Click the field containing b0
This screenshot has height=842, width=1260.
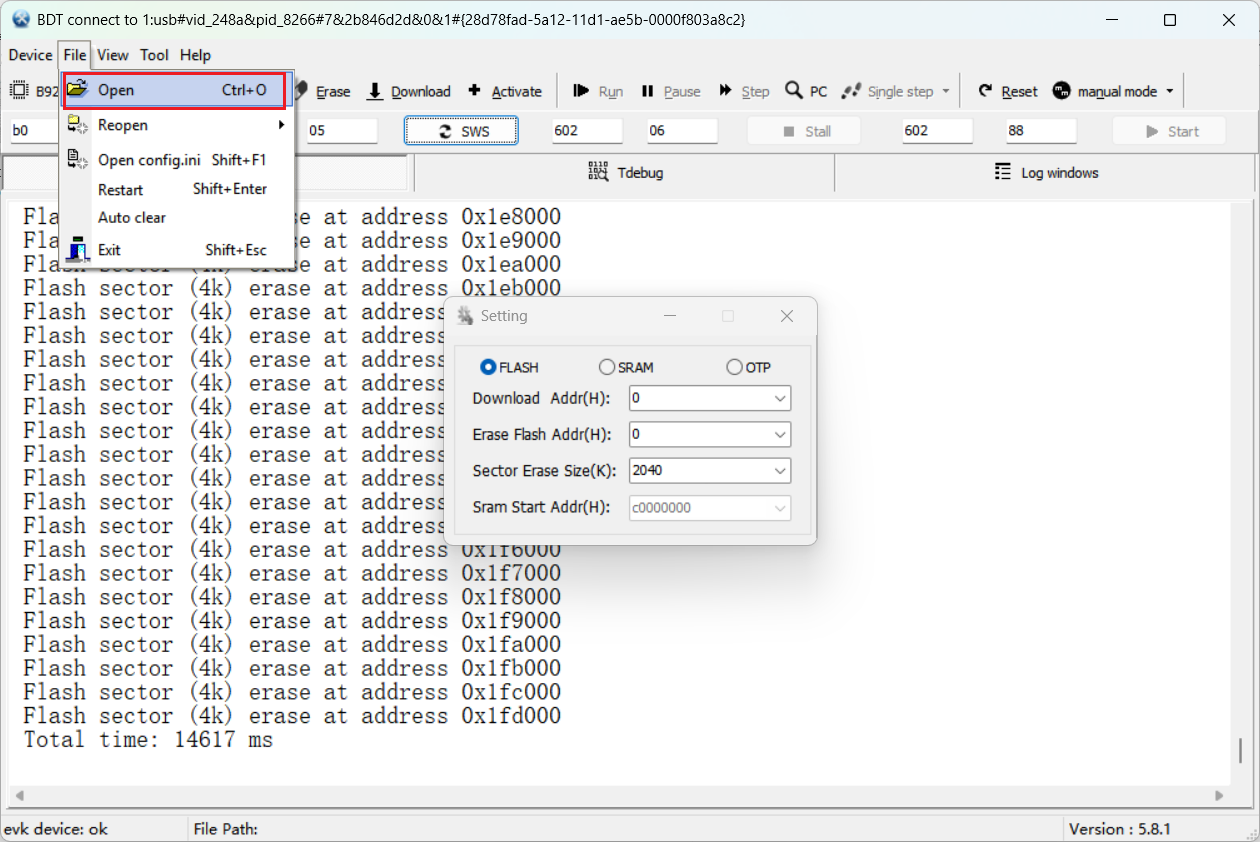[34, 131]
